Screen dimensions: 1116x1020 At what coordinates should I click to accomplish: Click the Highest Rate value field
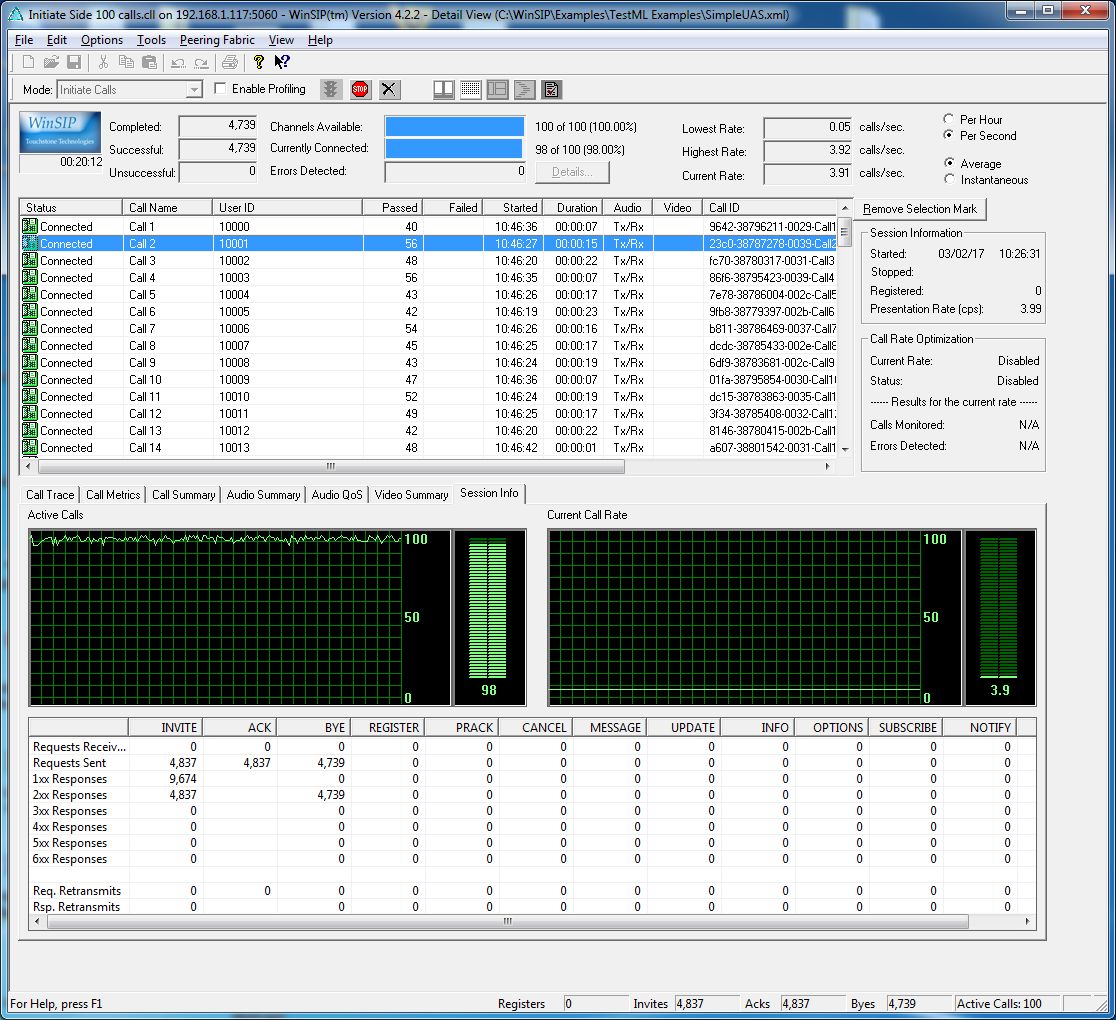pos(808,151)
